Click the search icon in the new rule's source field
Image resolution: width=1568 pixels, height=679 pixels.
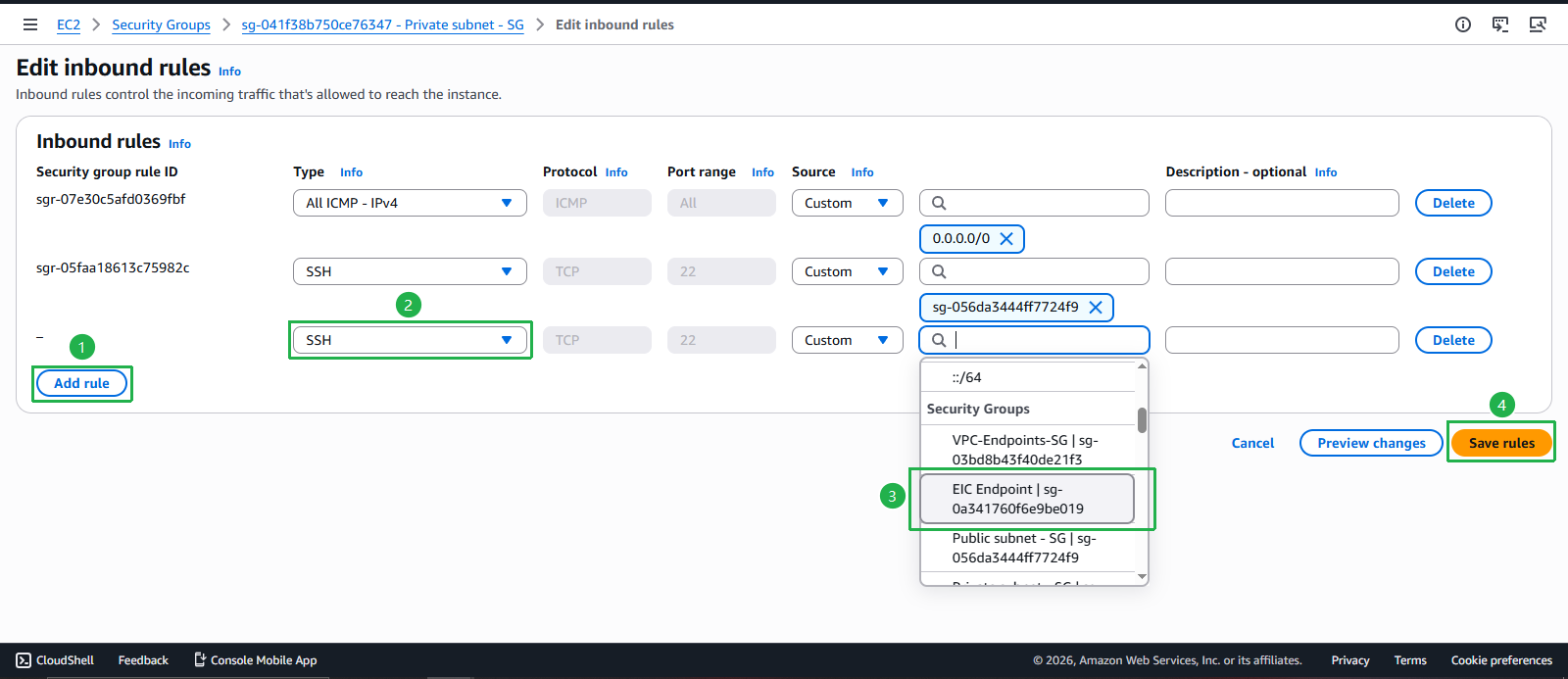pyautogui.click(x=939, y=340)
